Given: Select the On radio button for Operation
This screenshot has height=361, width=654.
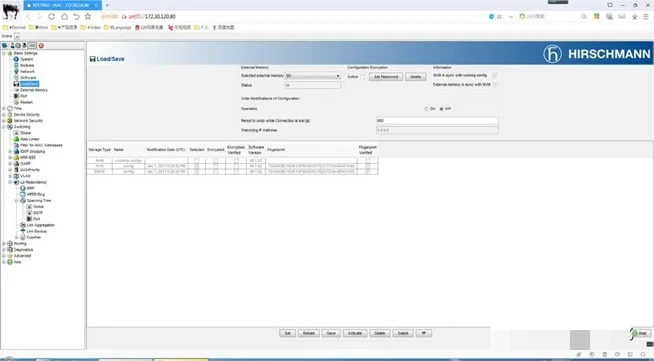Looking at the screenshot, I should 426,109.
